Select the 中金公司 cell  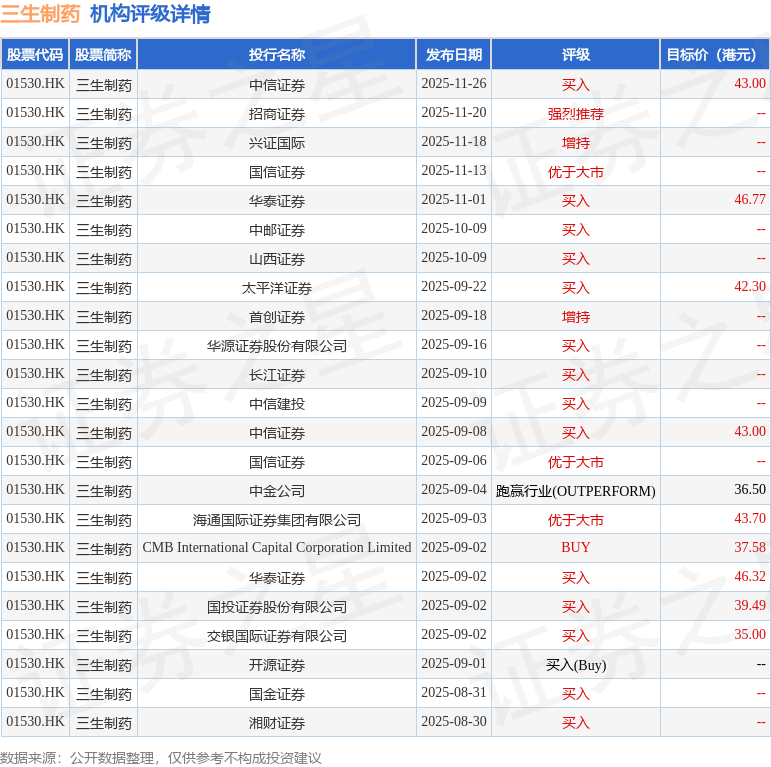coord(277,491)
